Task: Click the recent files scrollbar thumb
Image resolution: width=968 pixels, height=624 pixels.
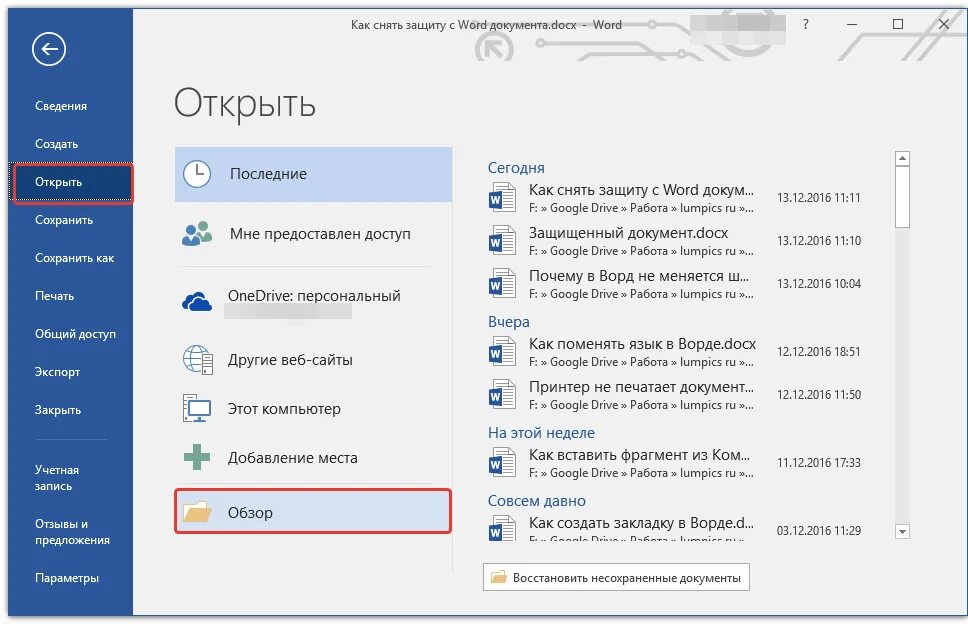Action: [x=903, y=197]
